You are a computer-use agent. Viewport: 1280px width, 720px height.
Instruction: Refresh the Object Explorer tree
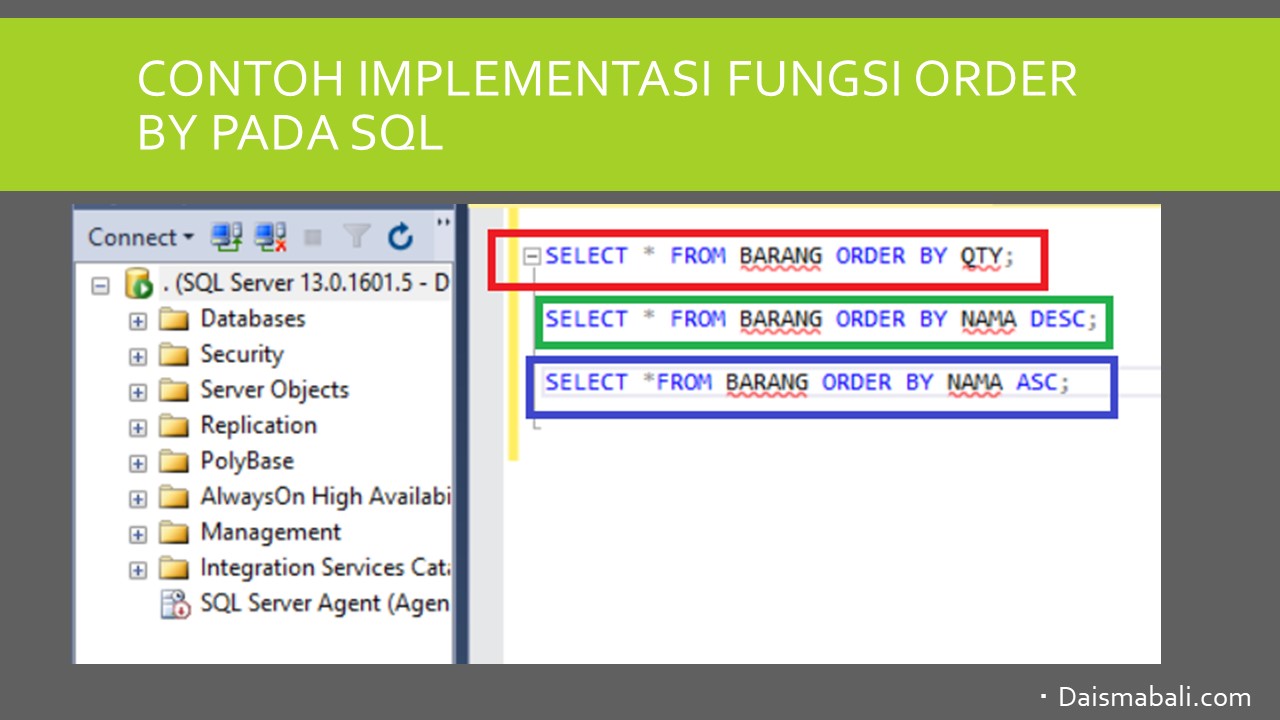point(400,237)
